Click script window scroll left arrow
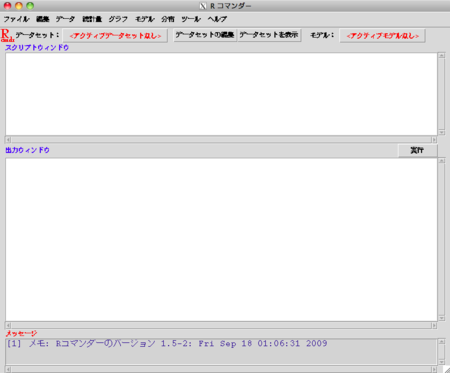This screenshot has height=373, width=450. click(8, 140)
